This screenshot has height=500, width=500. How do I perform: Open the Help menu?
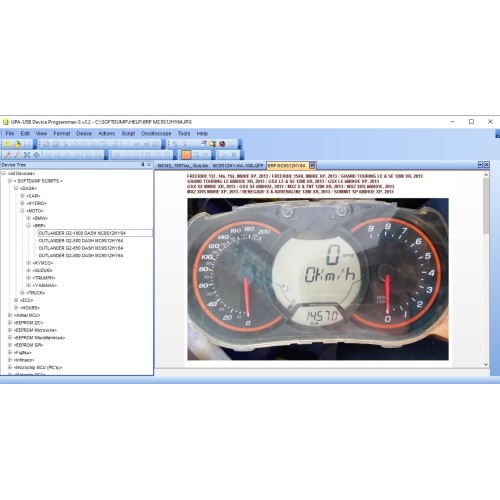click(x=202, y=133)
